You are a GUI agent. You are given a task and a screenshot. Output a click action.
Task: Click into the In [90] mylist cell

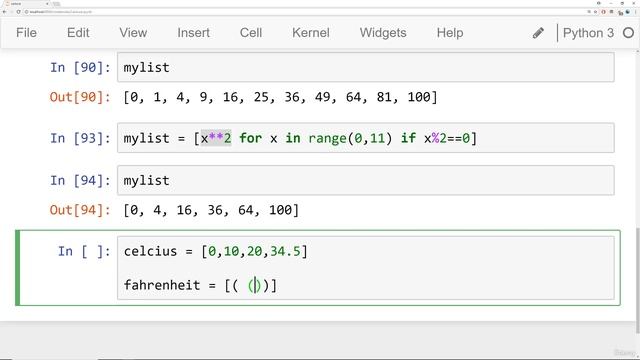pyautogui.click(x=366, y=67)
